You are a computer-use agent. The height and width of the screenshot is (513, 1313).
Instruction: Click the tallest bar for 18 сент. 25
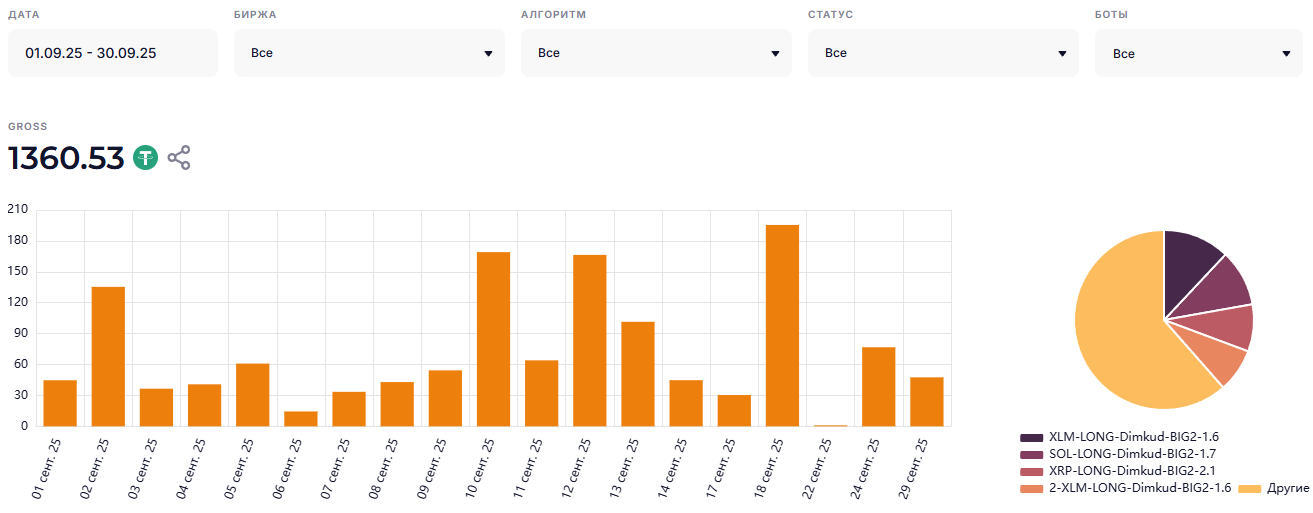point(782,326)
